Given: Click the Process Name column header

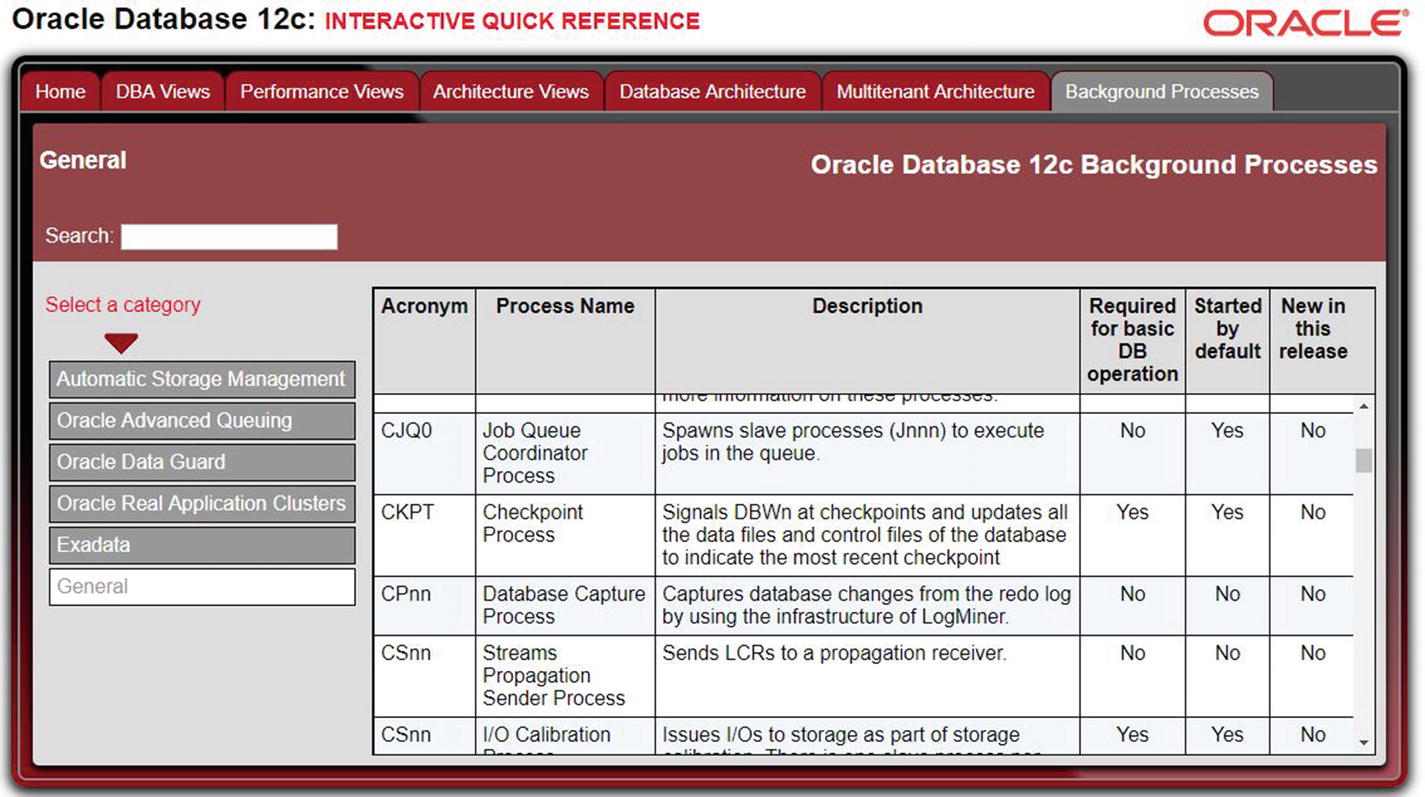Looking at the screenshot, I should 565,341.
